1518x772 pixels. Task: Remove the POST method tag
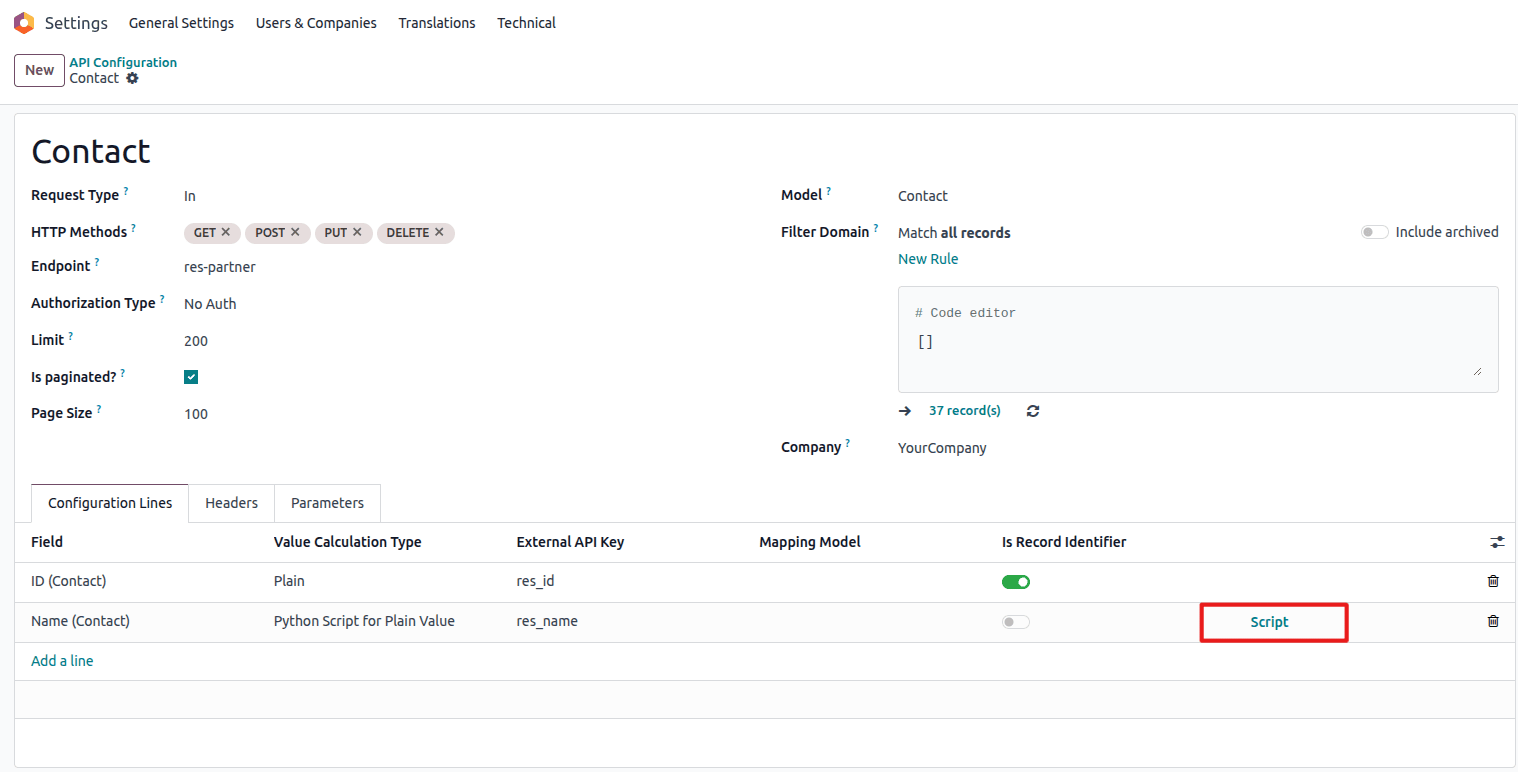point(295,232)
